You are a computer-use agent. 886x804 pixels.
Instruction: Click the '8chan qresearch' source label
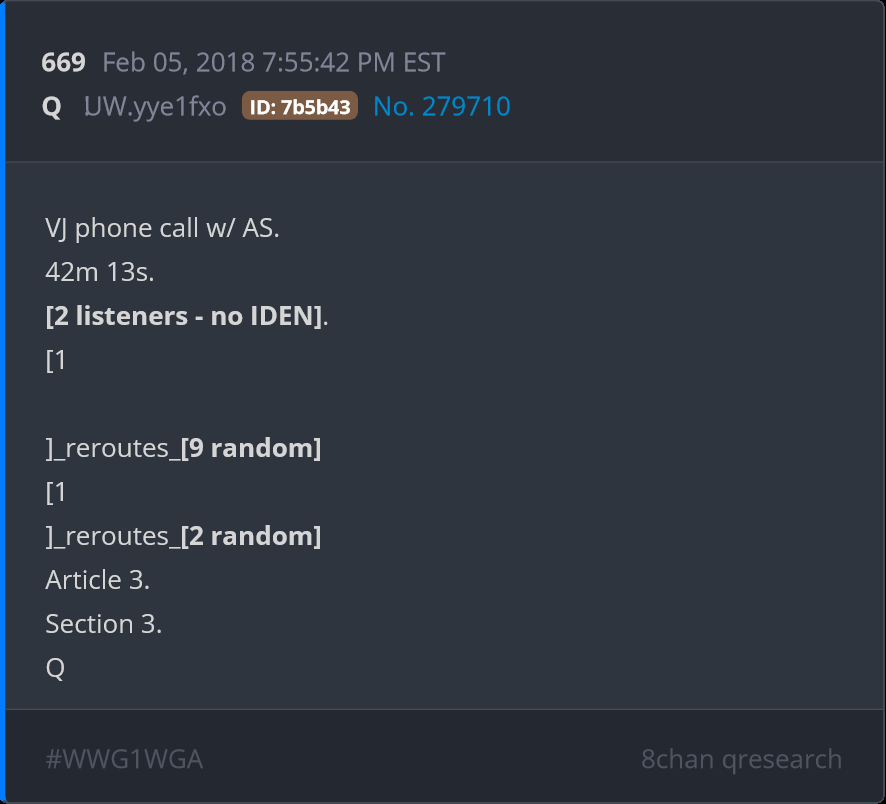[741, 759]
